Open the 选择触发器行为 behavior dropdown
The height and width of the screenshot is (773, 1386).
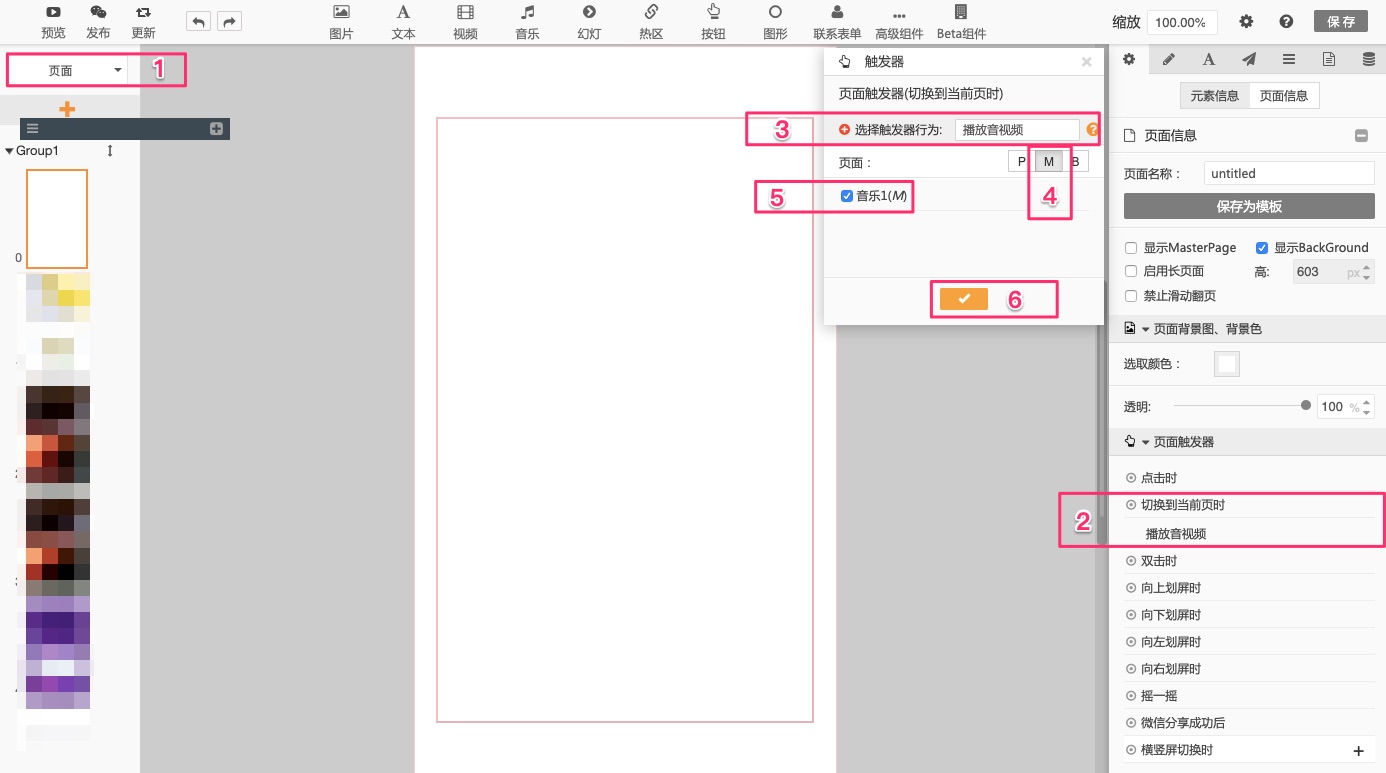click(x=1016, y=129)
